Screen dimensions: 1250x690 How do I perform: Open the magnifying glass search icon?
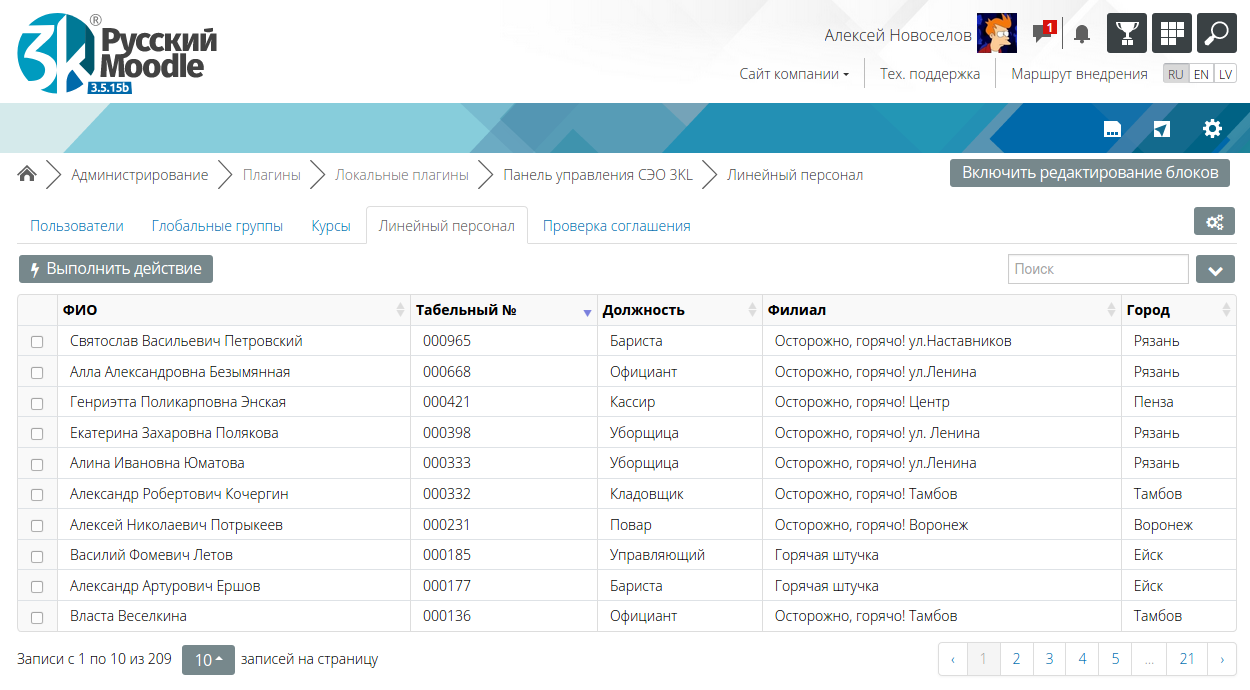[1217, 33]
